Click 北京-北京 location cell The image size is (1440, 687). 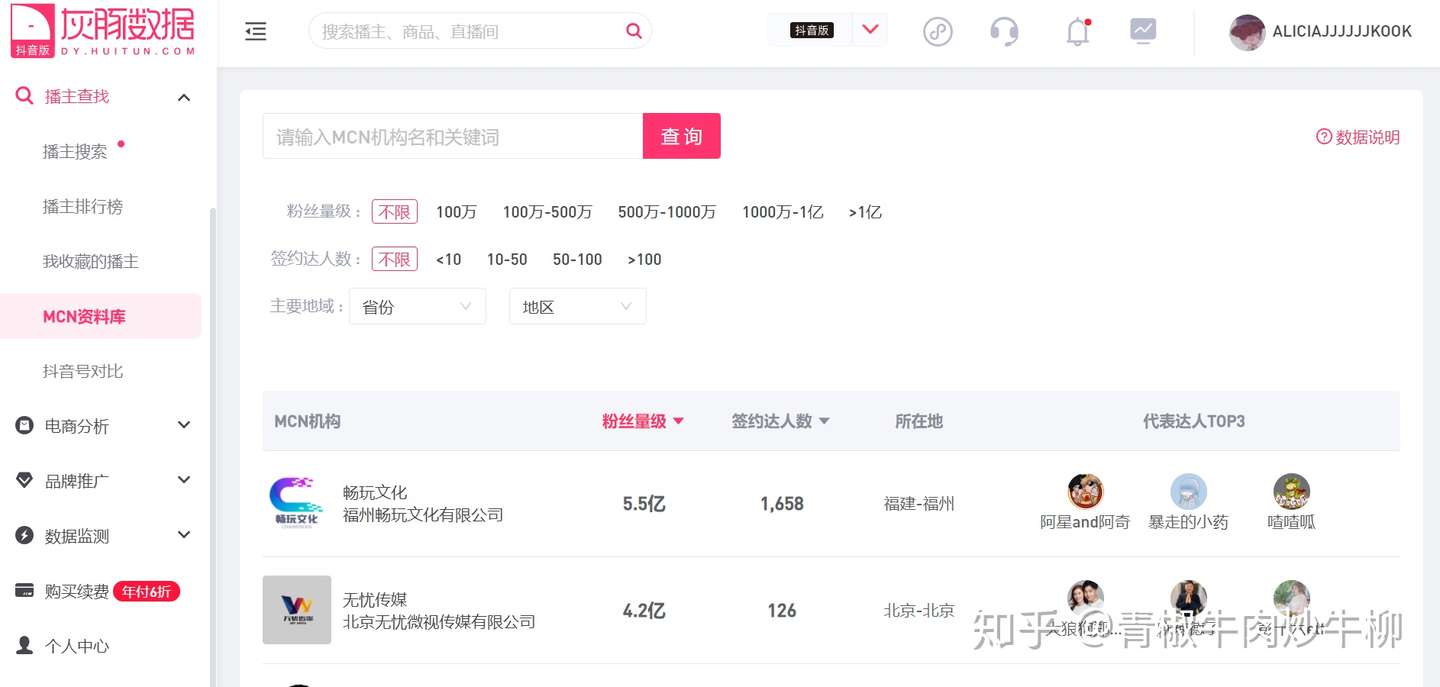coord(919,610)
